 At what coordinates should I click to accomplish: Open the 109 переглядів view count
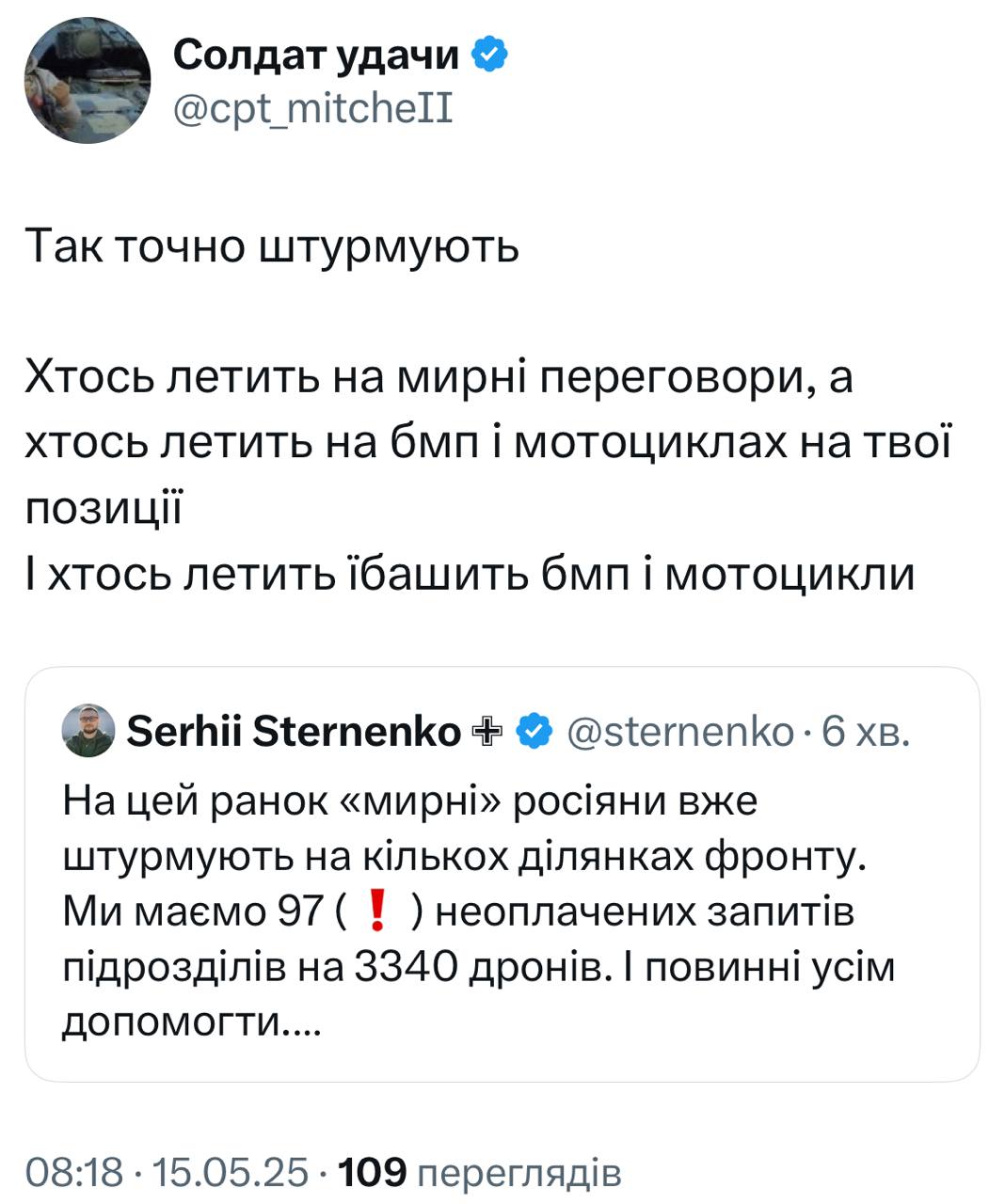479,1172
